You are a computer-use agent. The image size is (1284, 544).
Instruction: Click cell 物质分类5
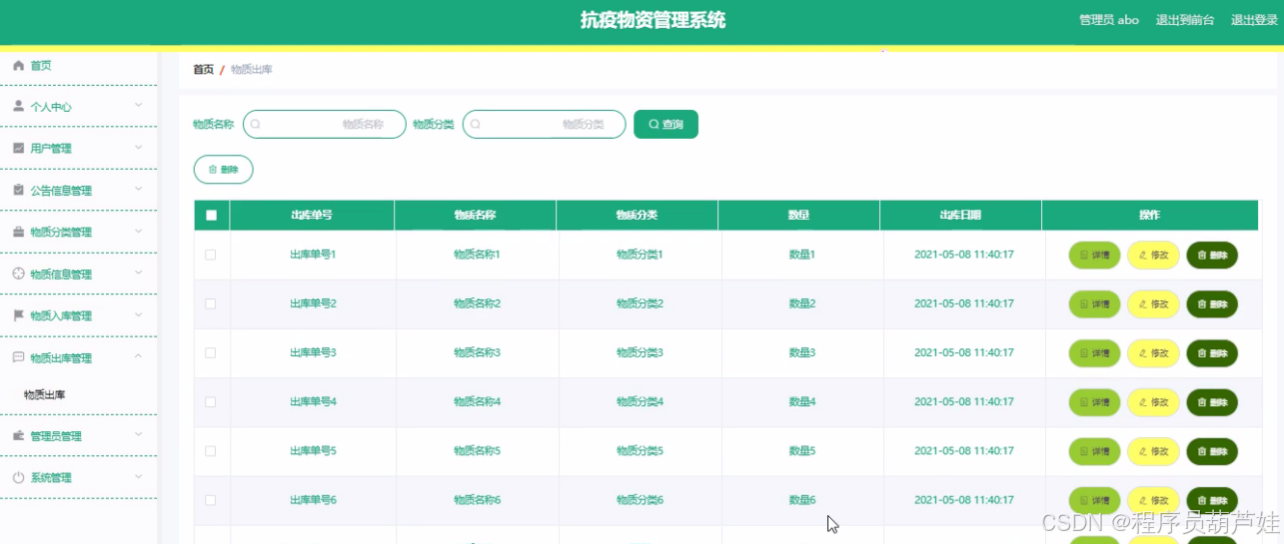click(x=640, y=451)
